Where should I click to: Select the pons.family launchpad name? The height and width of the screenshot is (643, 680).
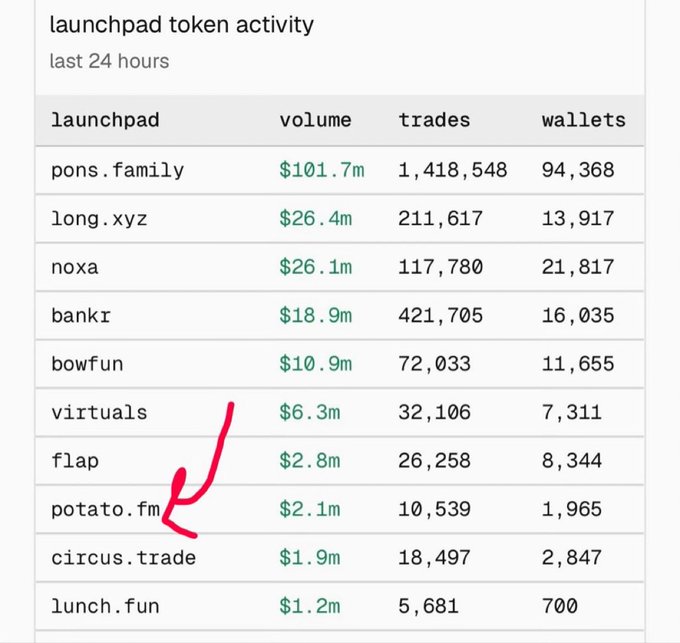[118, 171]
